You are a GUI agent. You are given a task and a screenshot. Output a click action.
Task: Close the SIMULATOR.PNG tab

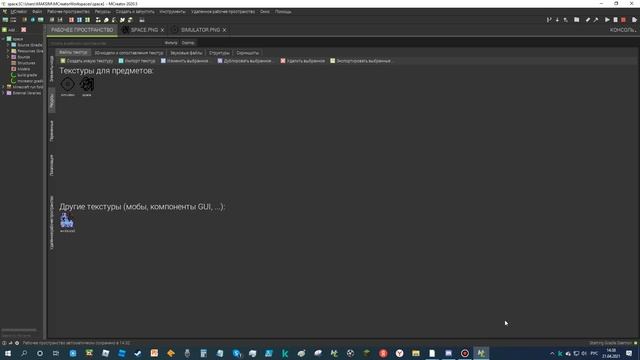pos(224,30)
